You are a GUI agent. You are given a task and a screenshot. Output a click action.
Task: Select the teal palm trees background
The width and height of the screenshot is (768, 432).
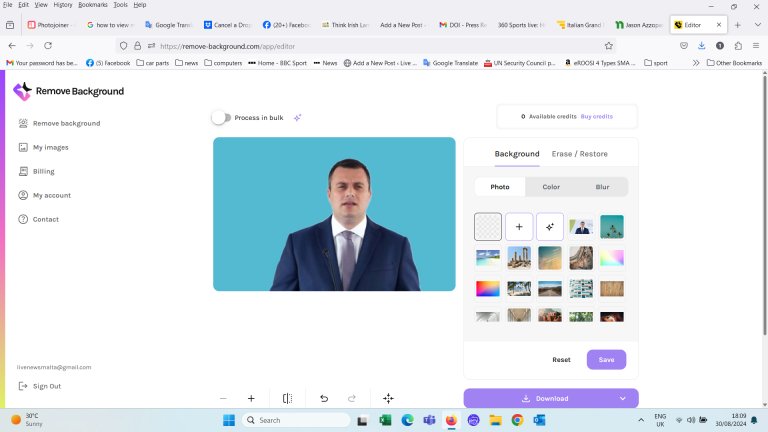tap(612, 227)
